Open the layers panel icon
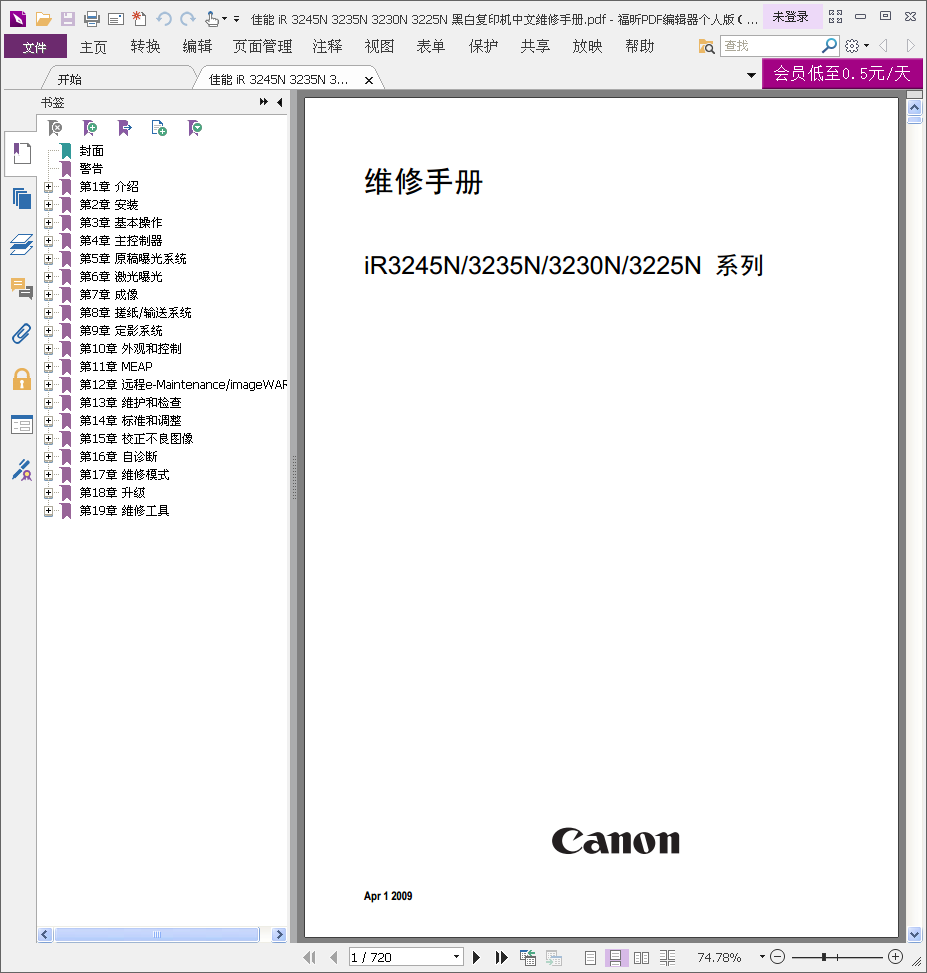 pos(22,244)
